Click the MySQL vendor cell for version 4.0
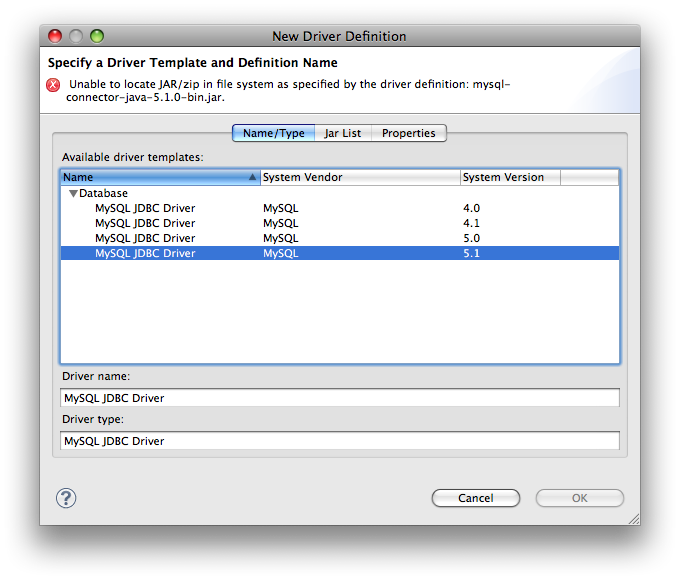Viewport: 680px width, 580px height. [x=281, y=208]
